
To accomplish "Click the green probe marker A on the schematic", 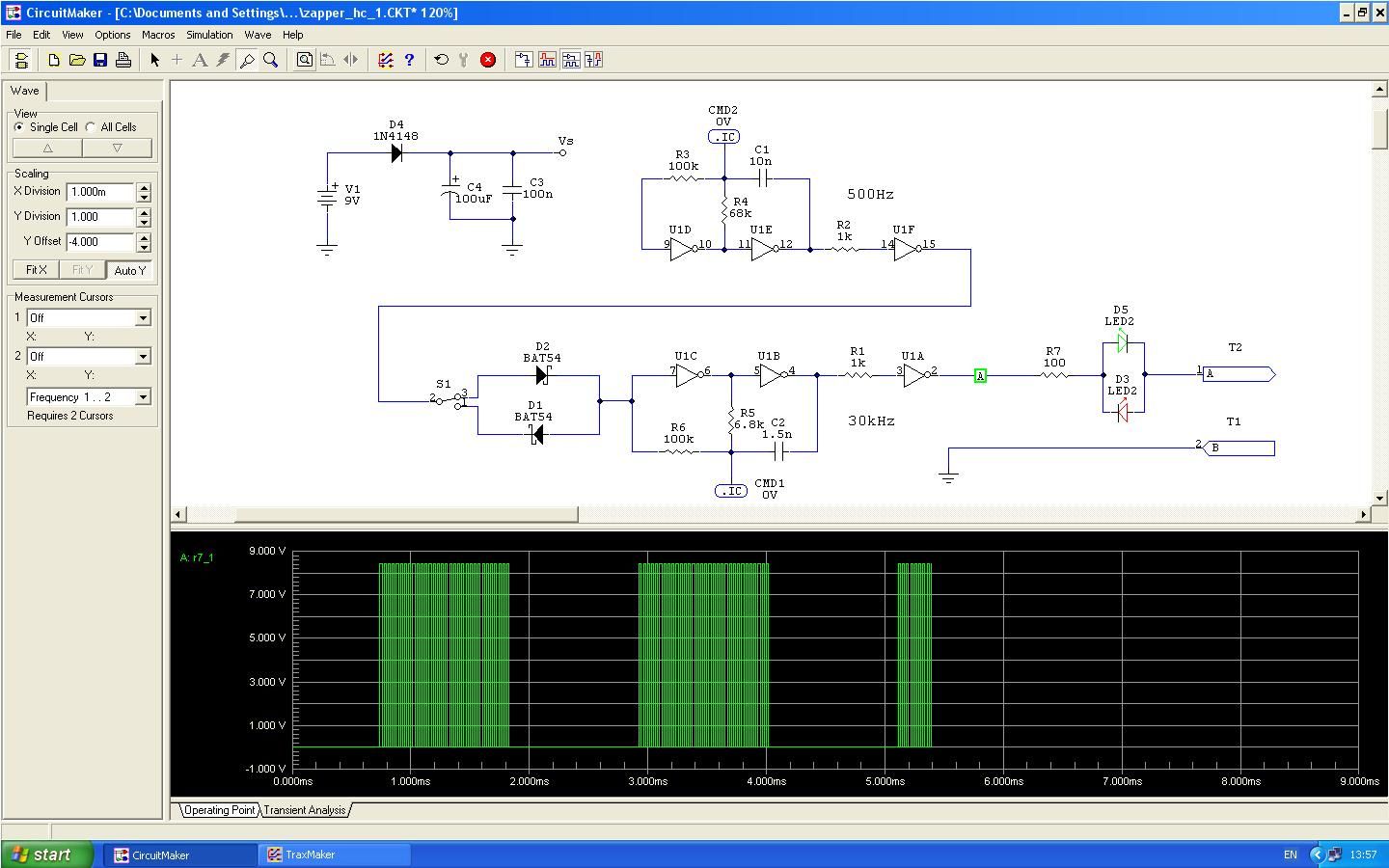I will (x=980, y=376).
